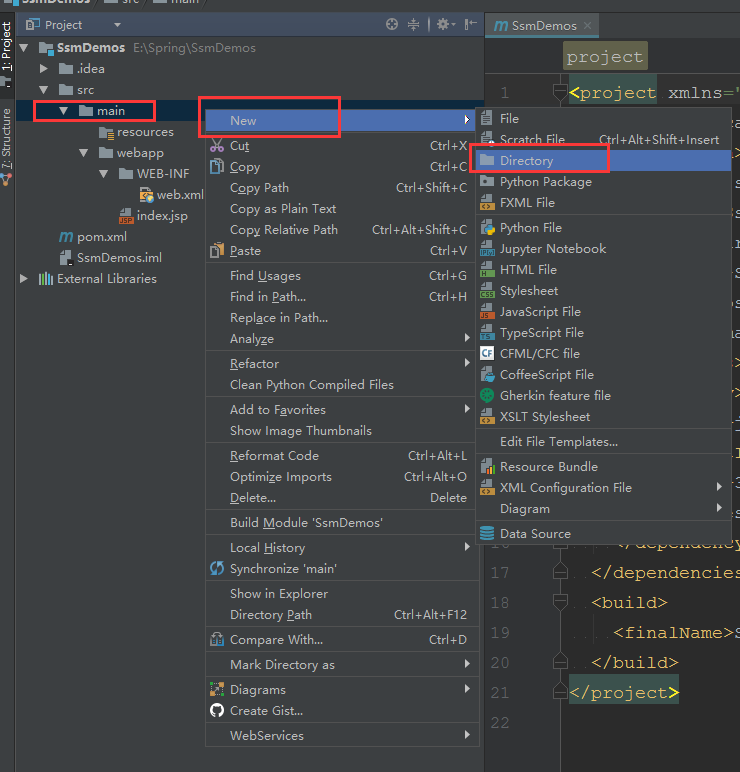The image size is (740, 772).
Task: Choose Show in Explorer
Action: pos(342,594)
